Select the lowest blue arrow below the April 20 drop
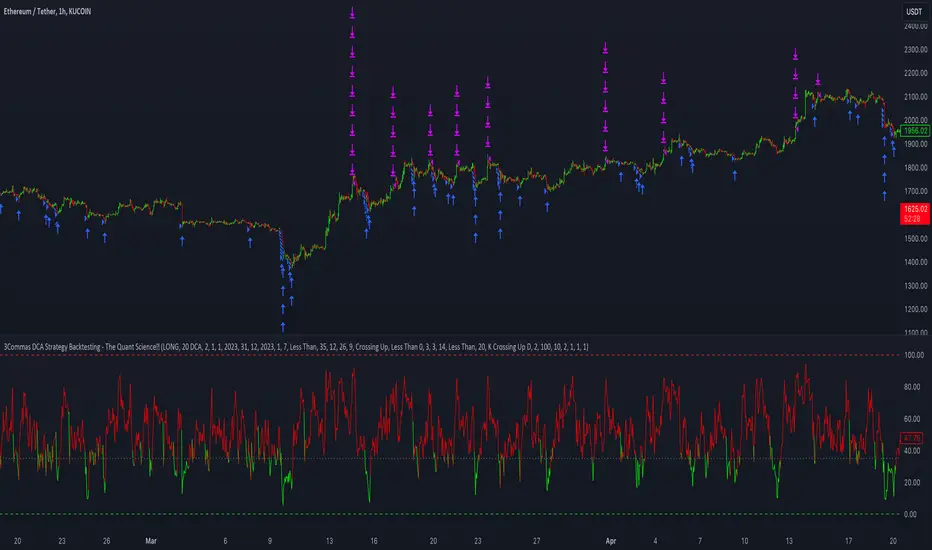This screenshot has width=932, height=550. click(885, 196)
